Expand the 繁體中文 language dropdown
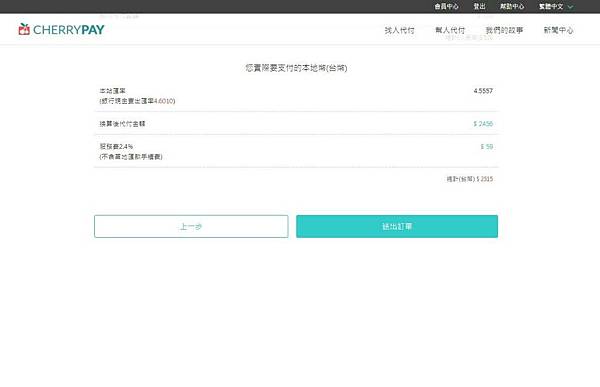600x387 pixels. [x=556, y=7]
